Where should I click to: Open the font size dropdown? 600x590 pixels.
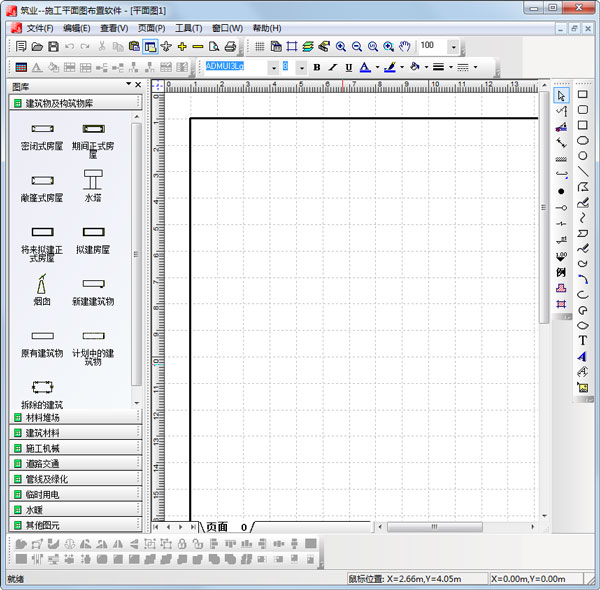coord(302,67)
